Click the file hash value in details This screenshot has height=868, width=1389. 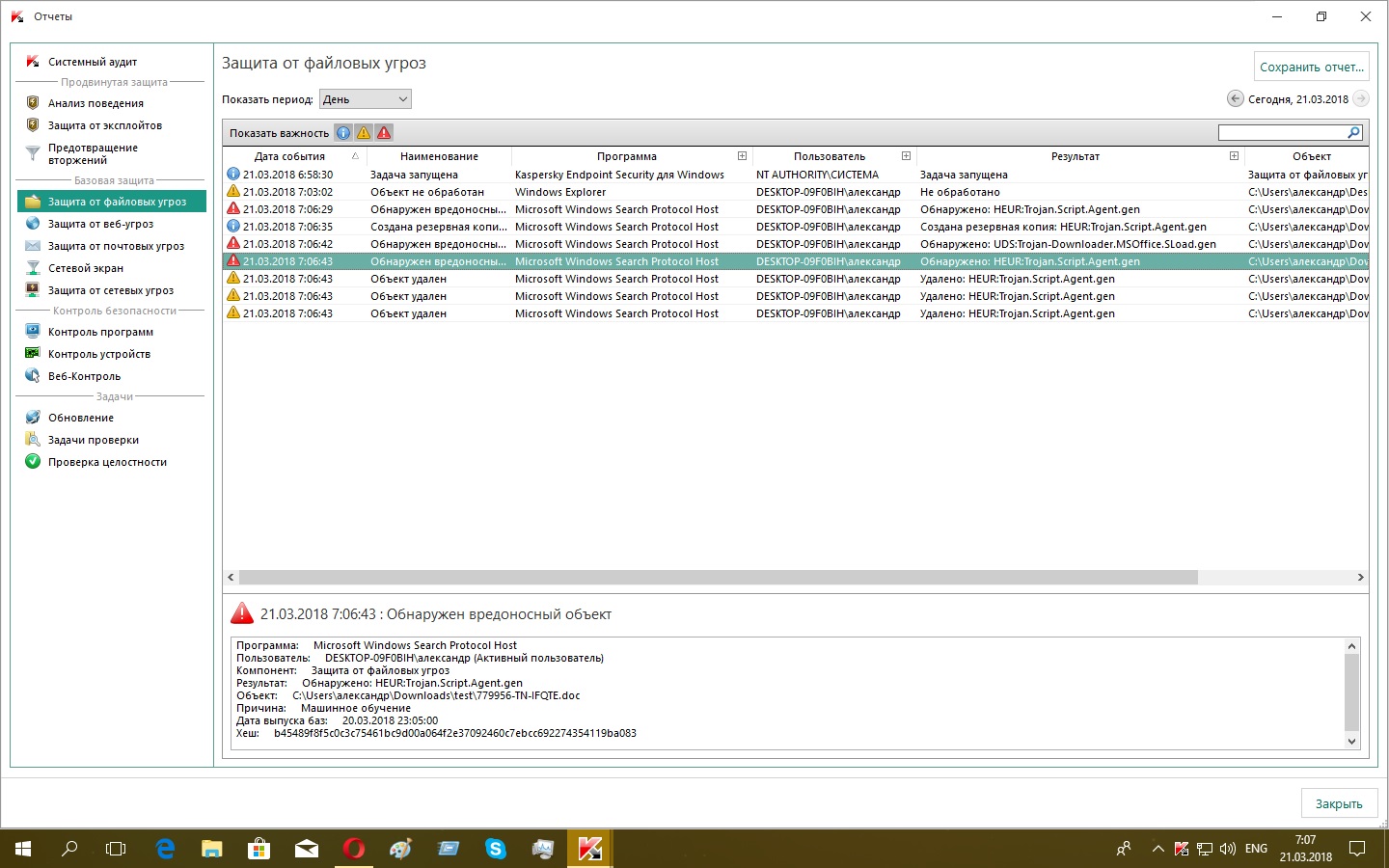[455, 733]
